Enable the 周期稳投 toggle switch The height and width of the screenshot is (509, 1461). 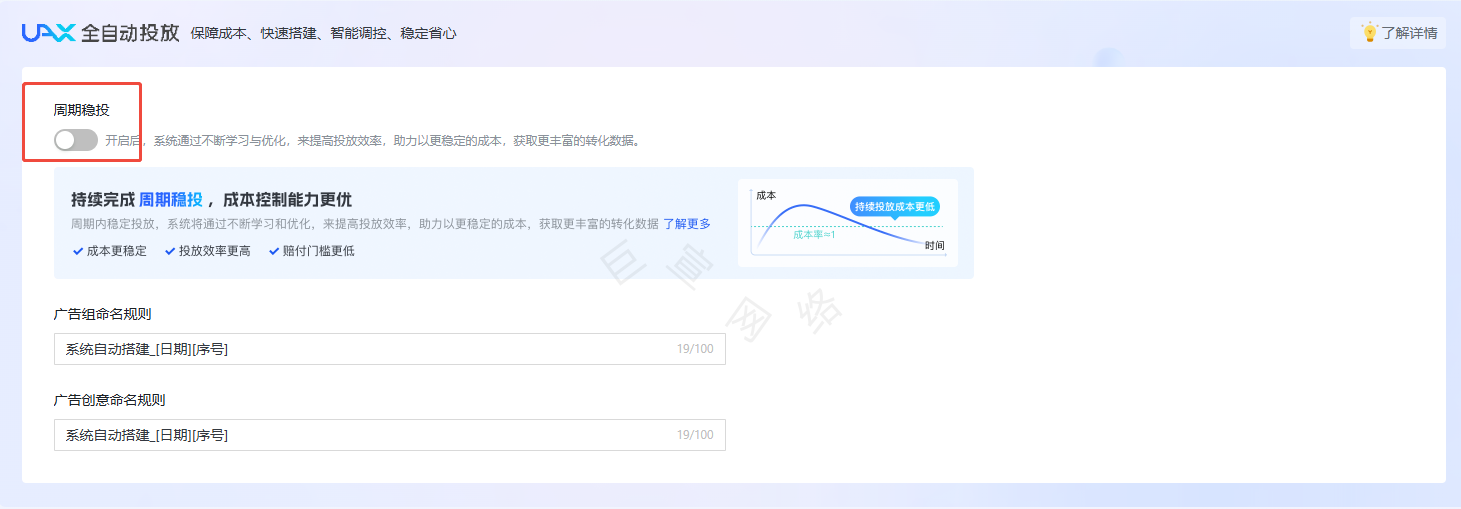coord(76,140)
